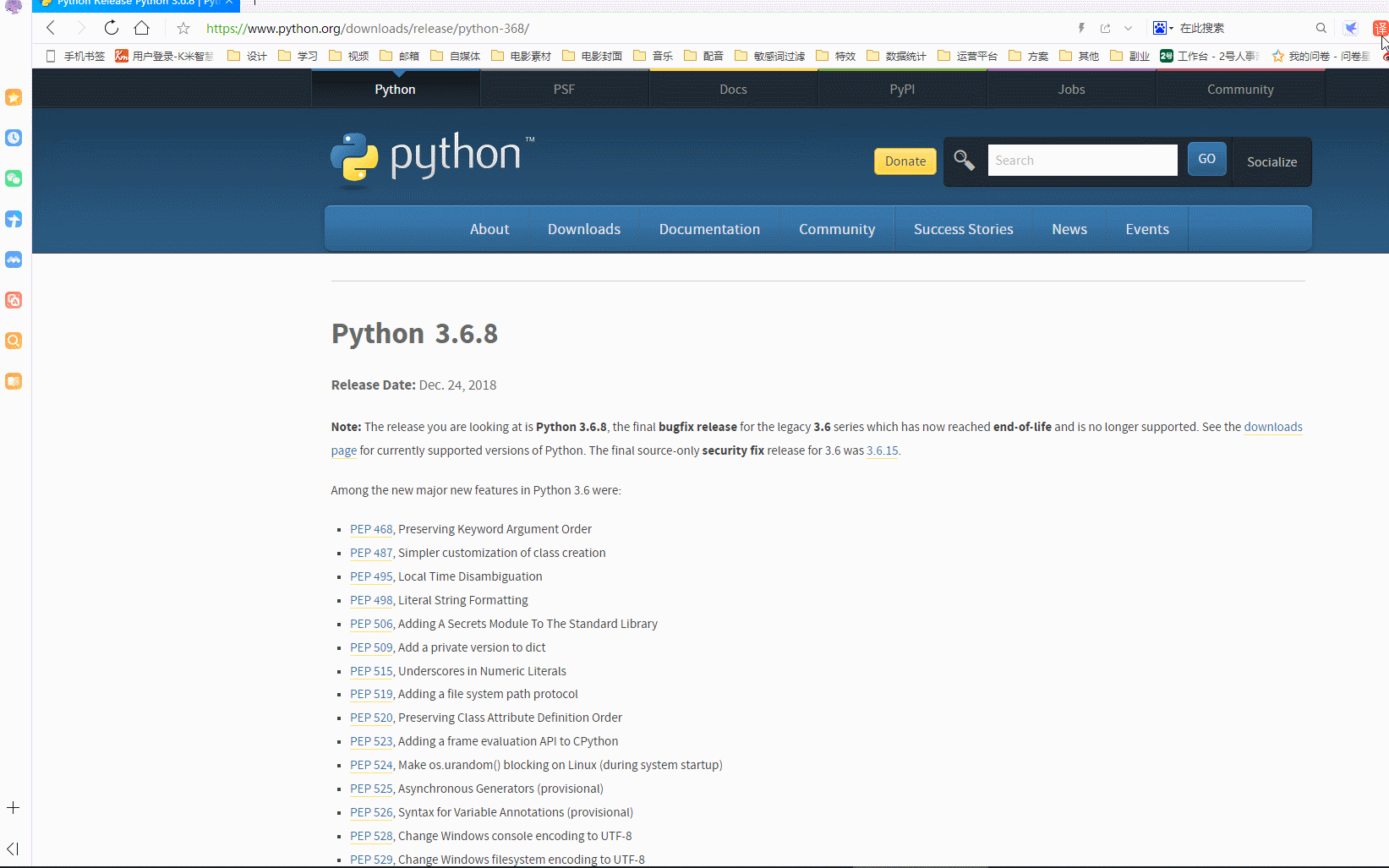Open the browser home page
The height and width of the screenshot is (868, 1389).
click(142, 28)
